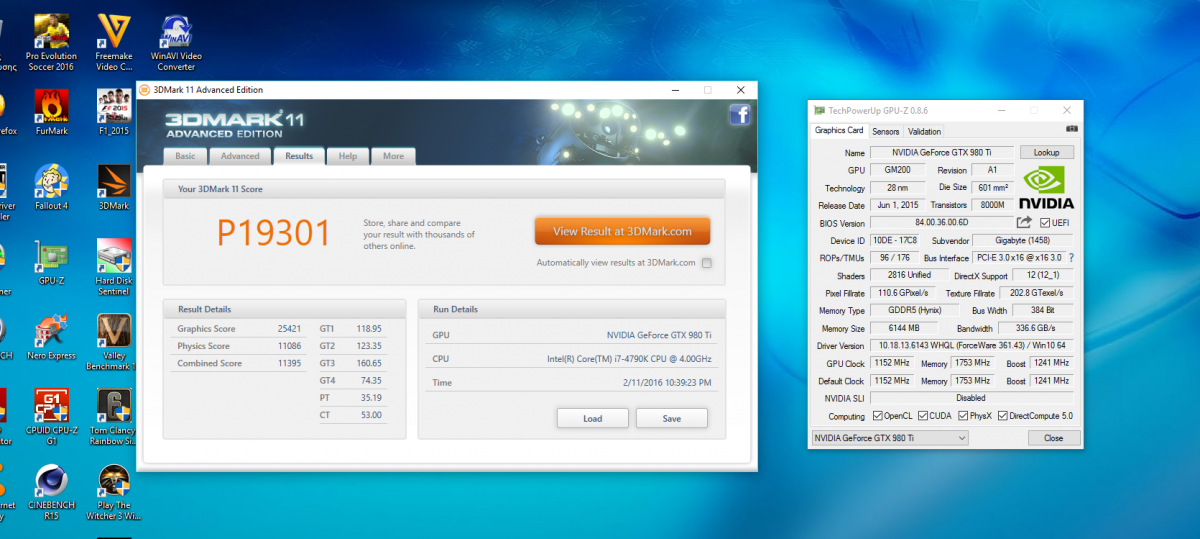Viewport: 1200px width, 539px height.
Task: Toggle the DirectCompute 5.0 checkbox
Action: [x=1002, y=416]
